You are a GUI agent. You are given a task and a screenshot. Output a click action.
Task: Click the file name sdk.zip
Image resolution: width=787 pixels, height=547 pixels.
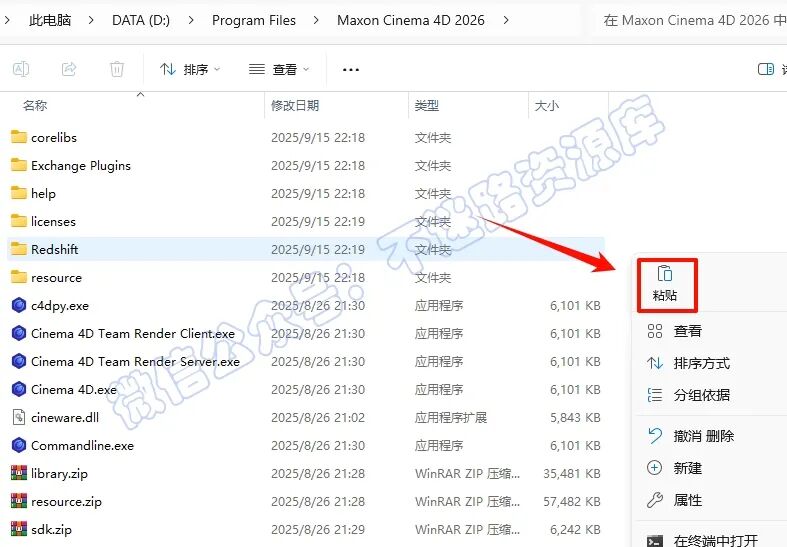(51, 530)
